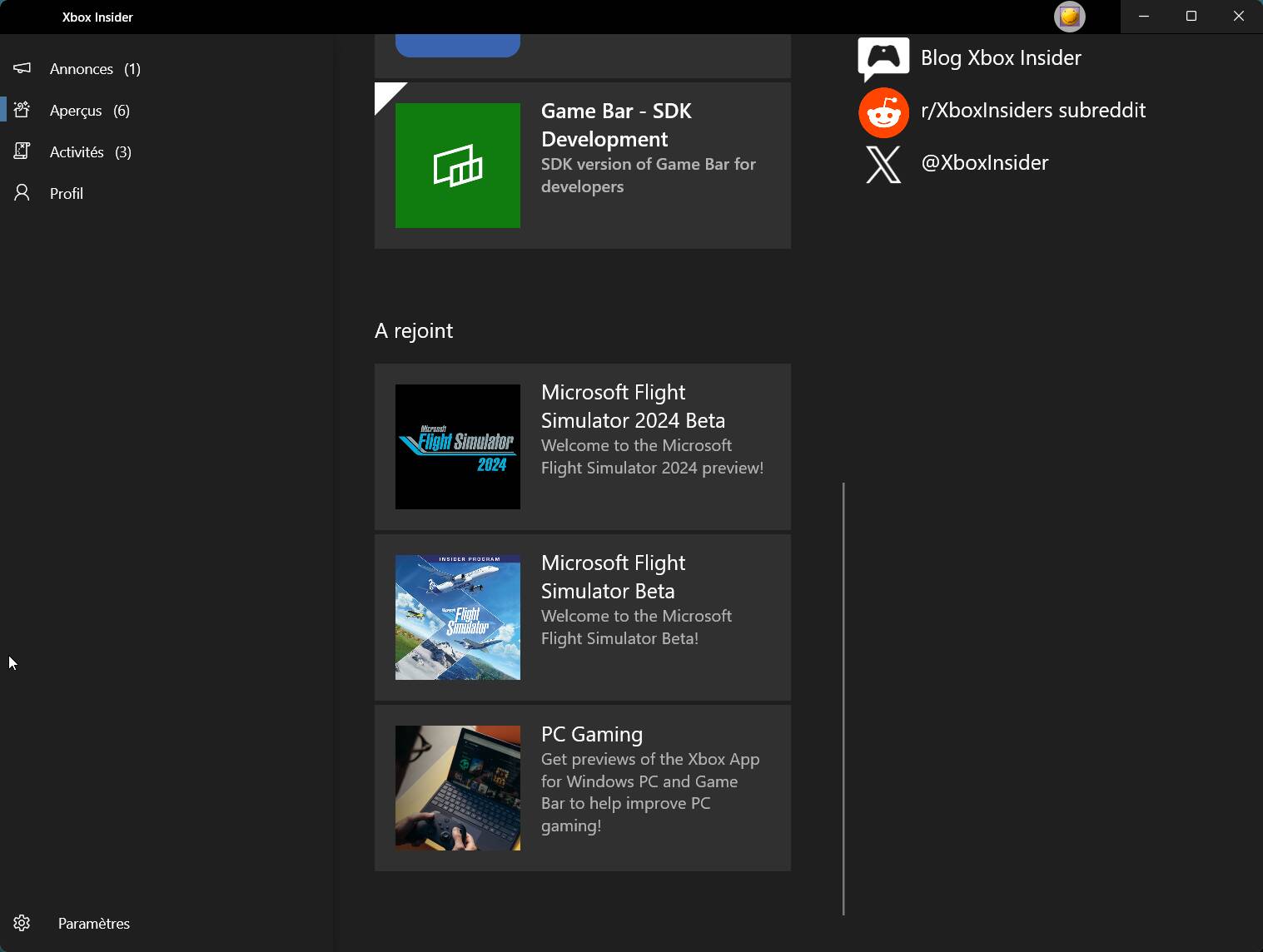Screen dimensions: 1263x952
Task: Click "Get previews of the Xbox App" description
Action: pyautogui.click(x=650, y=792)
